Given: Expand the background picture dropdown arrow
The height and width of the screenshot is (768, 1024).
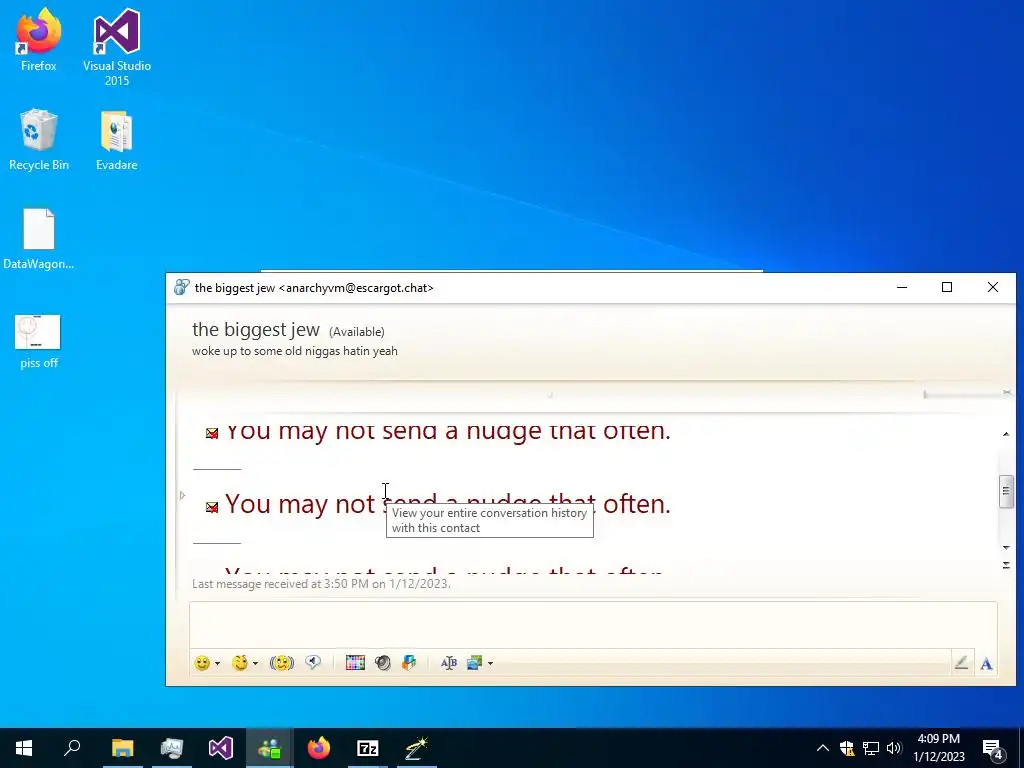Looking at the screenshot, I should [490, 664].
